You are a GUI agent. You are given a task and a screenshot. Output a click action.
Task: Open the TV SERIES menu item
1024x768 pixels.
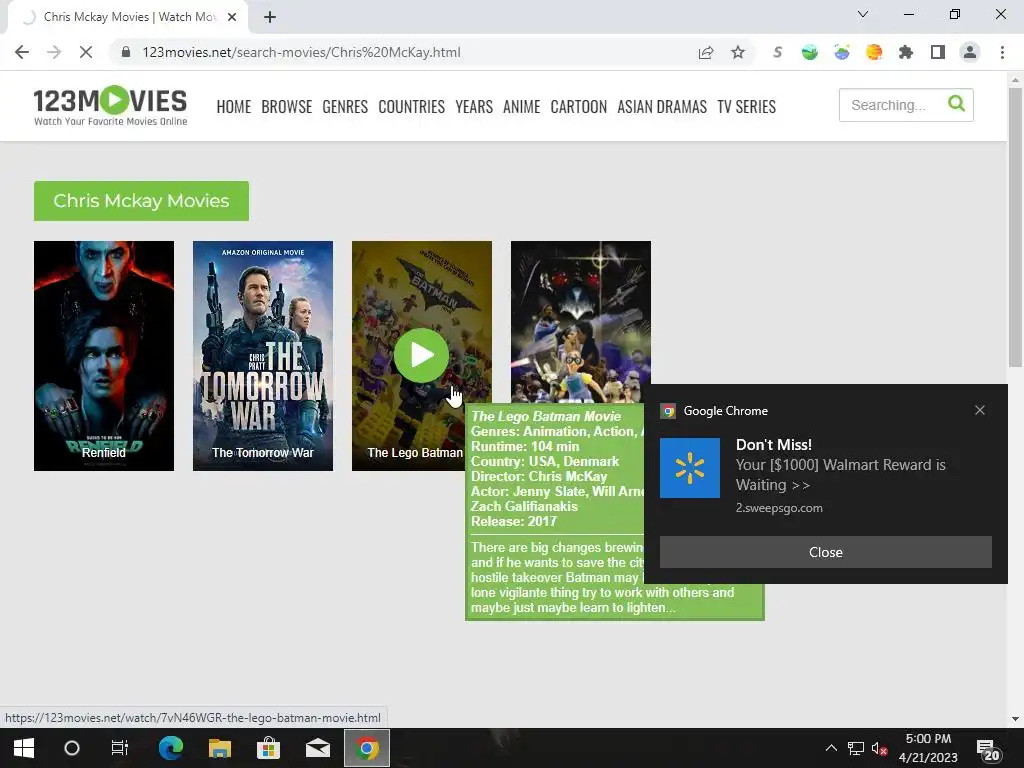coord(746,106)
